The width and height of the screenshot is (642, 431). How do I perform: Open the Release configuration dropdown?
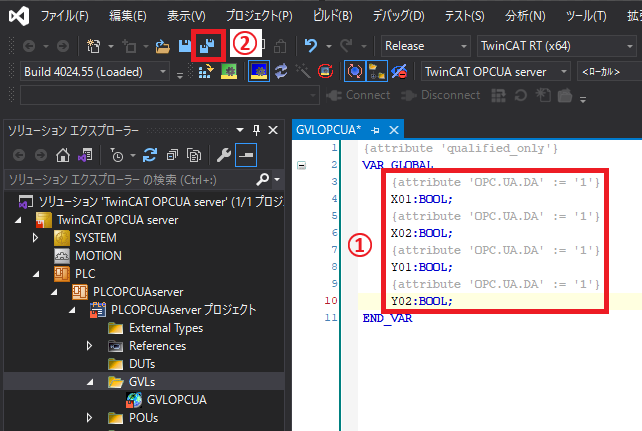(425, 46)
